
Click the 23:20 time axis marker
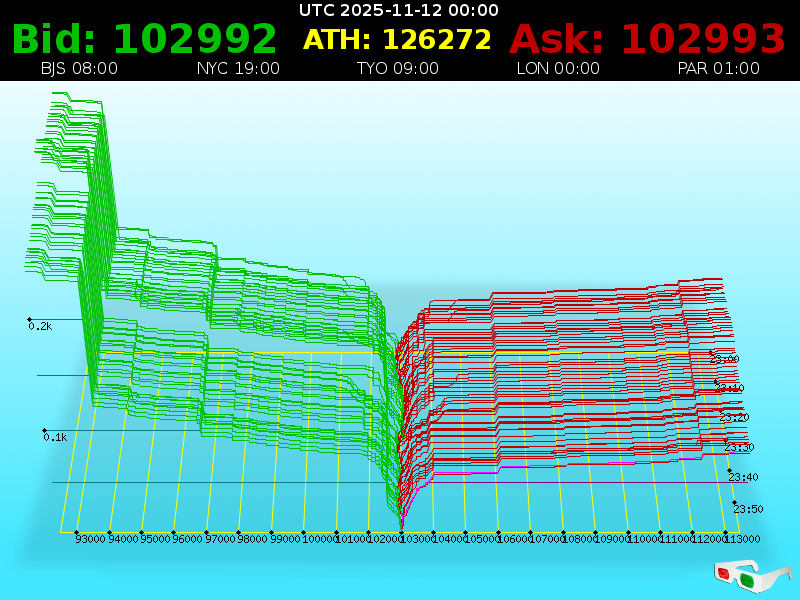tap(734, 417)
